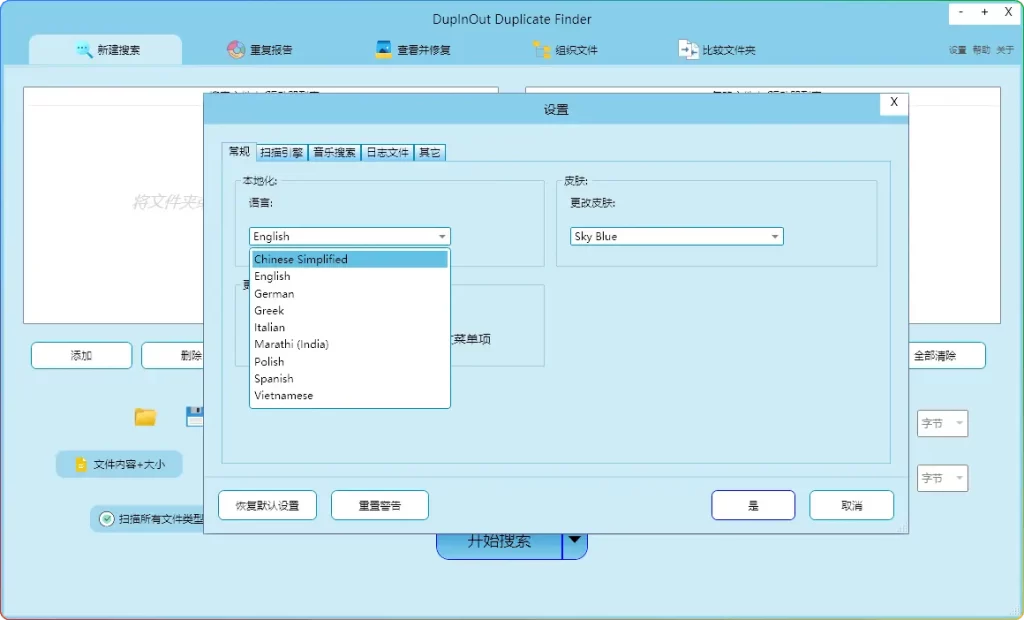This screenshot has width=1024, height=620.
Task: Select the 文件内容+大小 search mode
Action: (119, 465)
